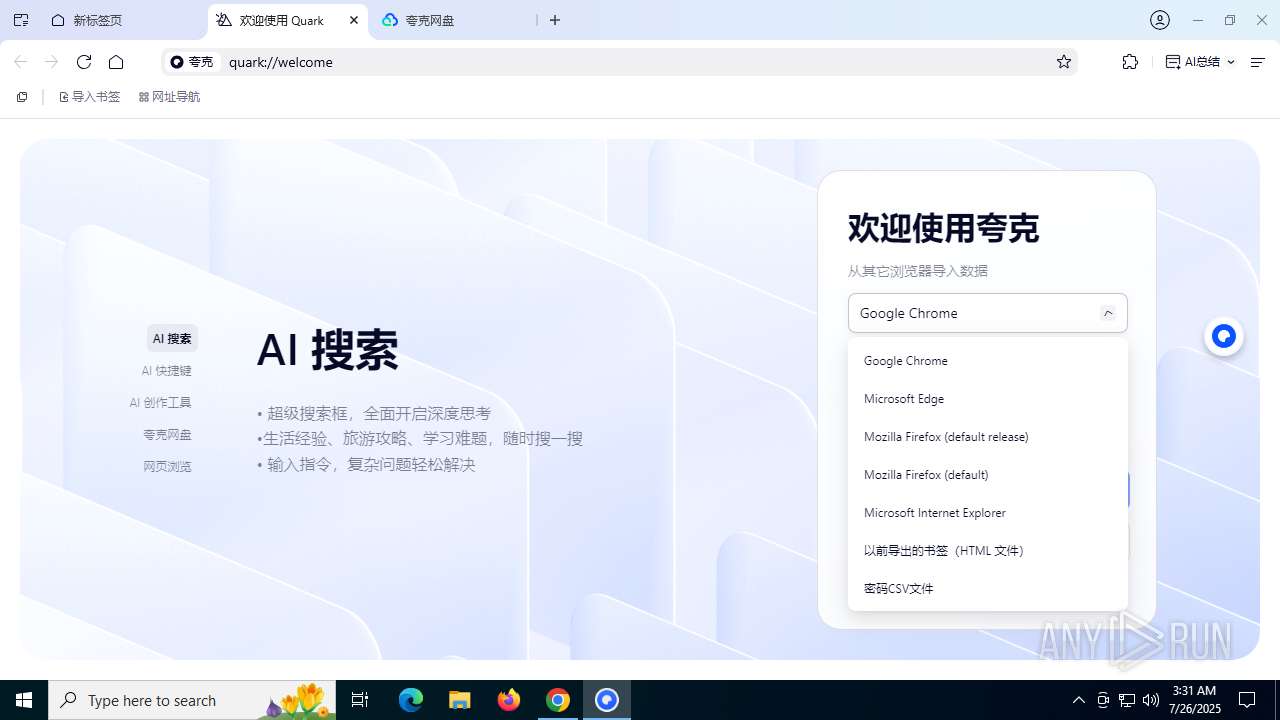Select the 夸克网盘 section in sidebar list
The width and height of the screenshot is (1280, 720).
[167, 434]
